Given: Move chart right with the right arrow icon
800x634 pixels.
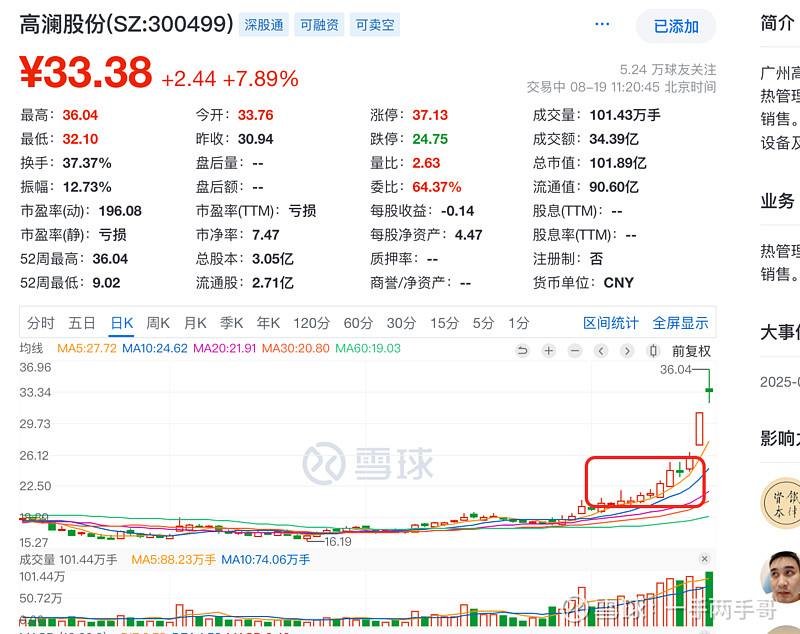Looking at the screenshot, I should click(627, 351).
